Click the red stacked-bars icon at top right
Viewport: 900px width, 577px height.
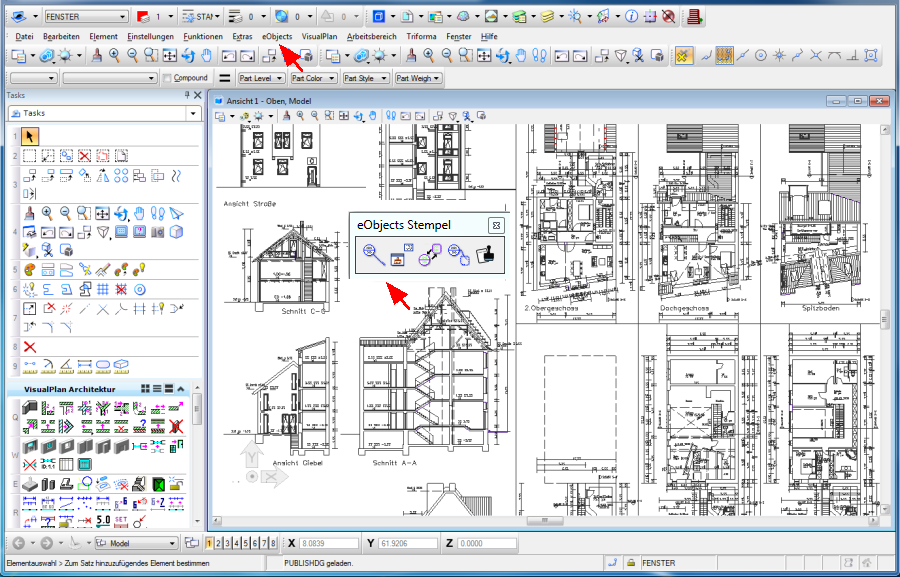(x=695, y=17)
